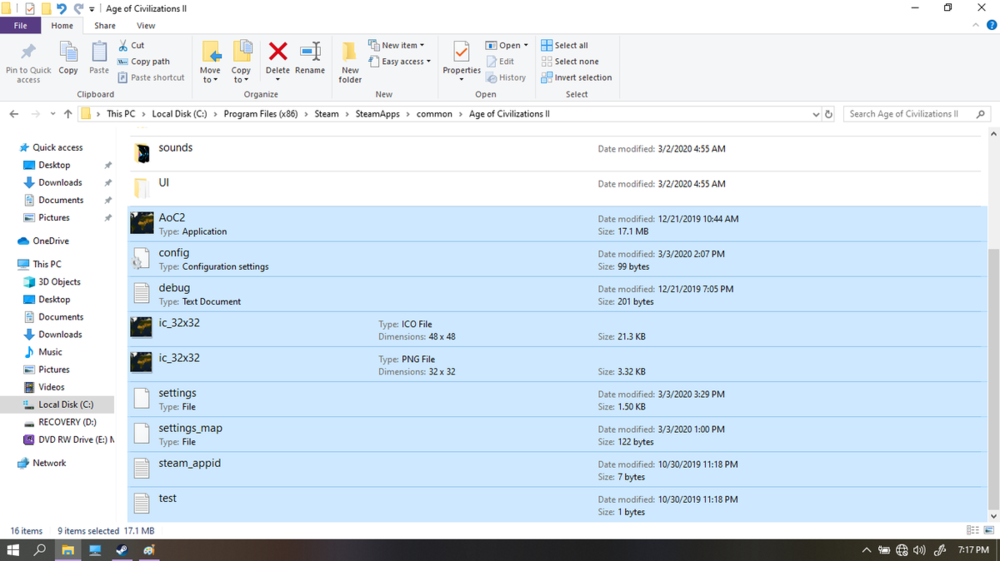Refresh the folder view
This screenshot has height=561, width=1000.
click(828, 114)
